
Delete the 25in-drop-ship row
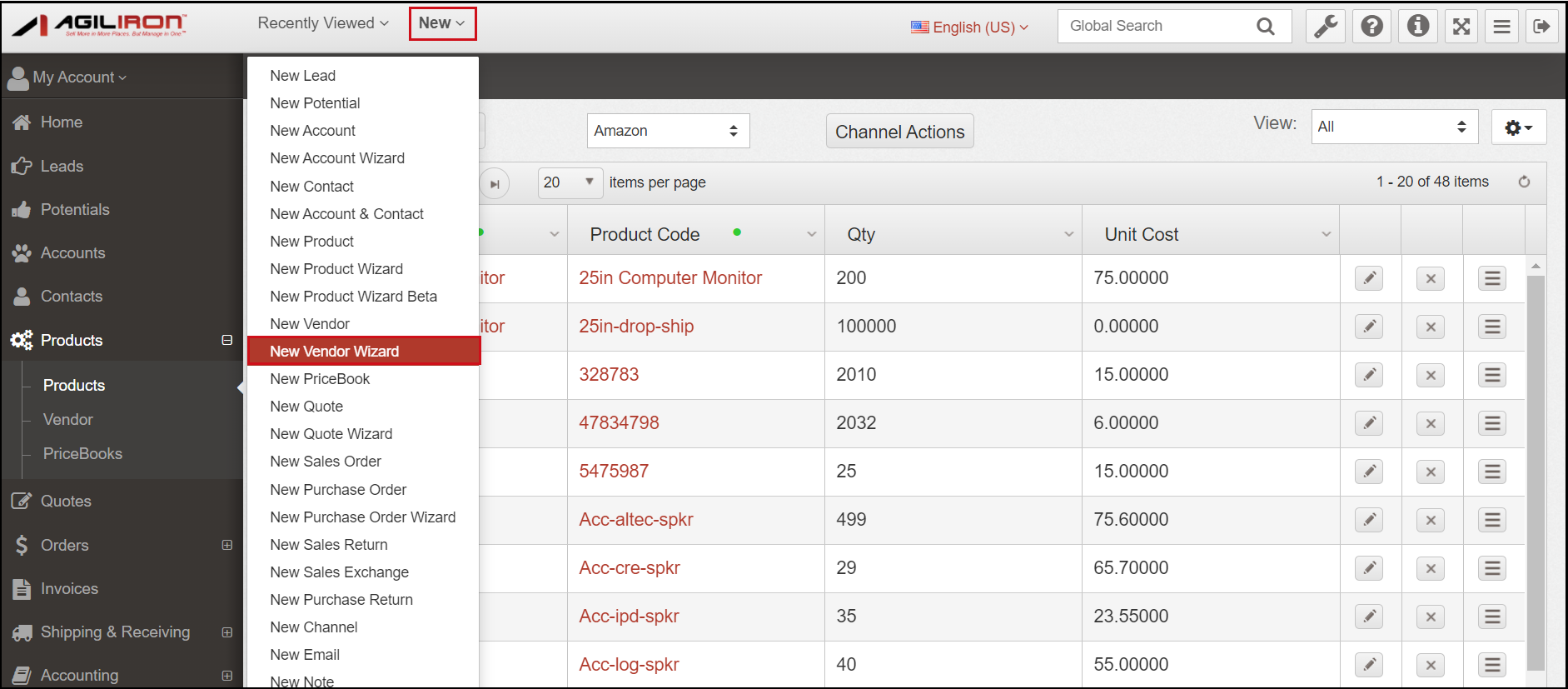pyautogui.click(x=1431, y=327)
